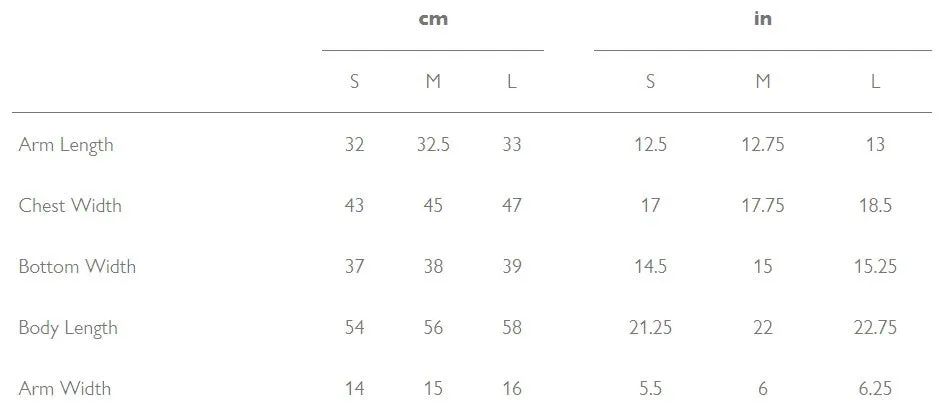Click the S column under cm
Image resolution: width=941 pixels, height=415 pixels.
[x=355, y=81]
